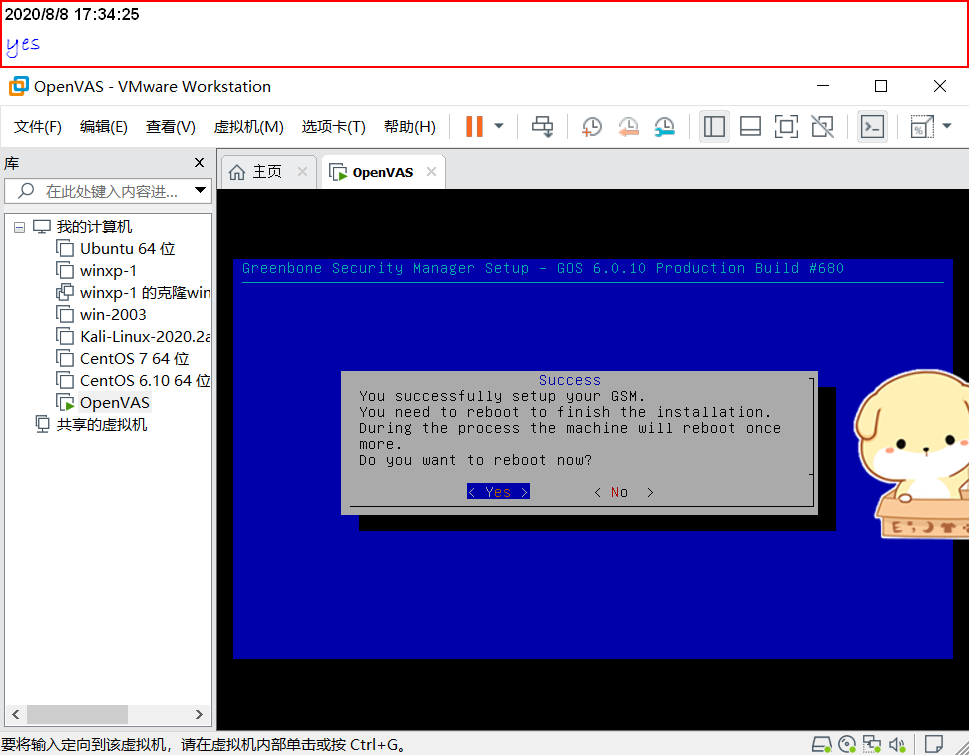Click the message log status icon
Image resolution: width=969 pixels, height=755 pixels.
pyautogui.click(x=933, y=743)
